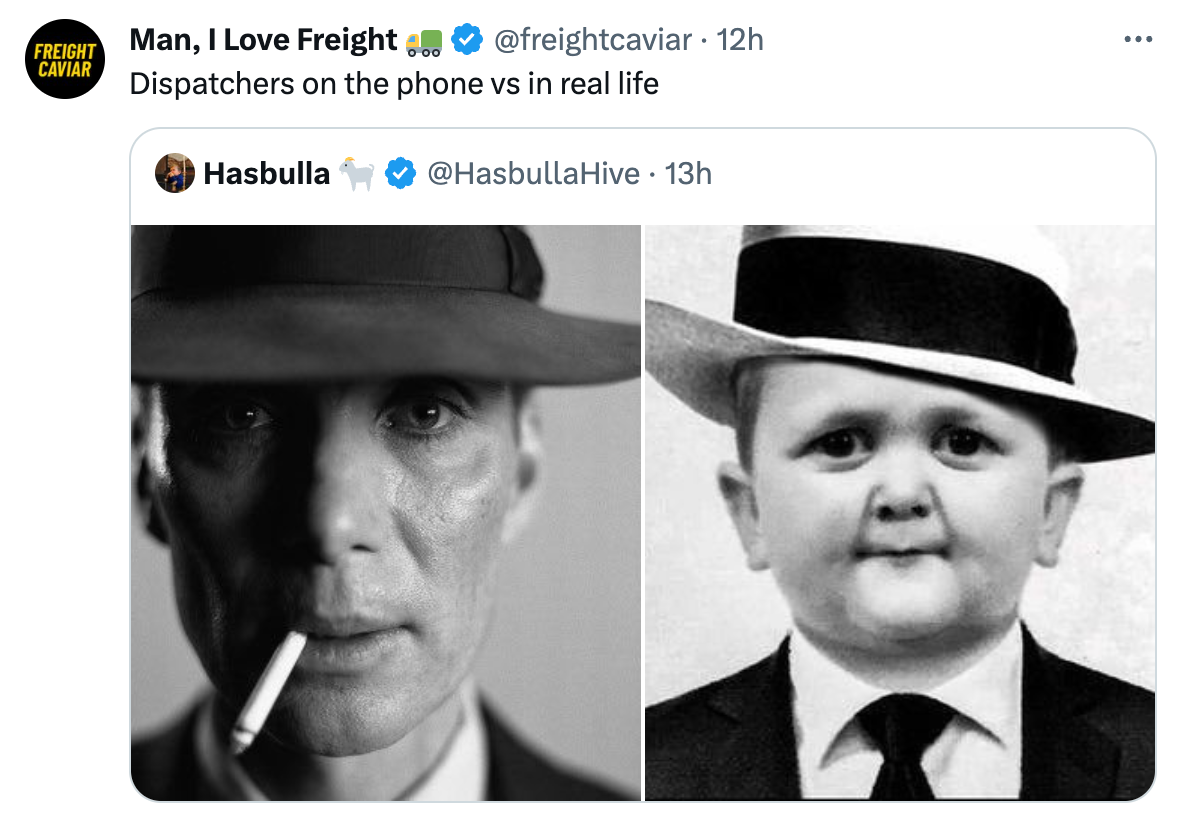The width and height of the screenshot is (1178, 820).
Task: Enlarge the left photo of man with cigarette
Action: click(385, 512)
